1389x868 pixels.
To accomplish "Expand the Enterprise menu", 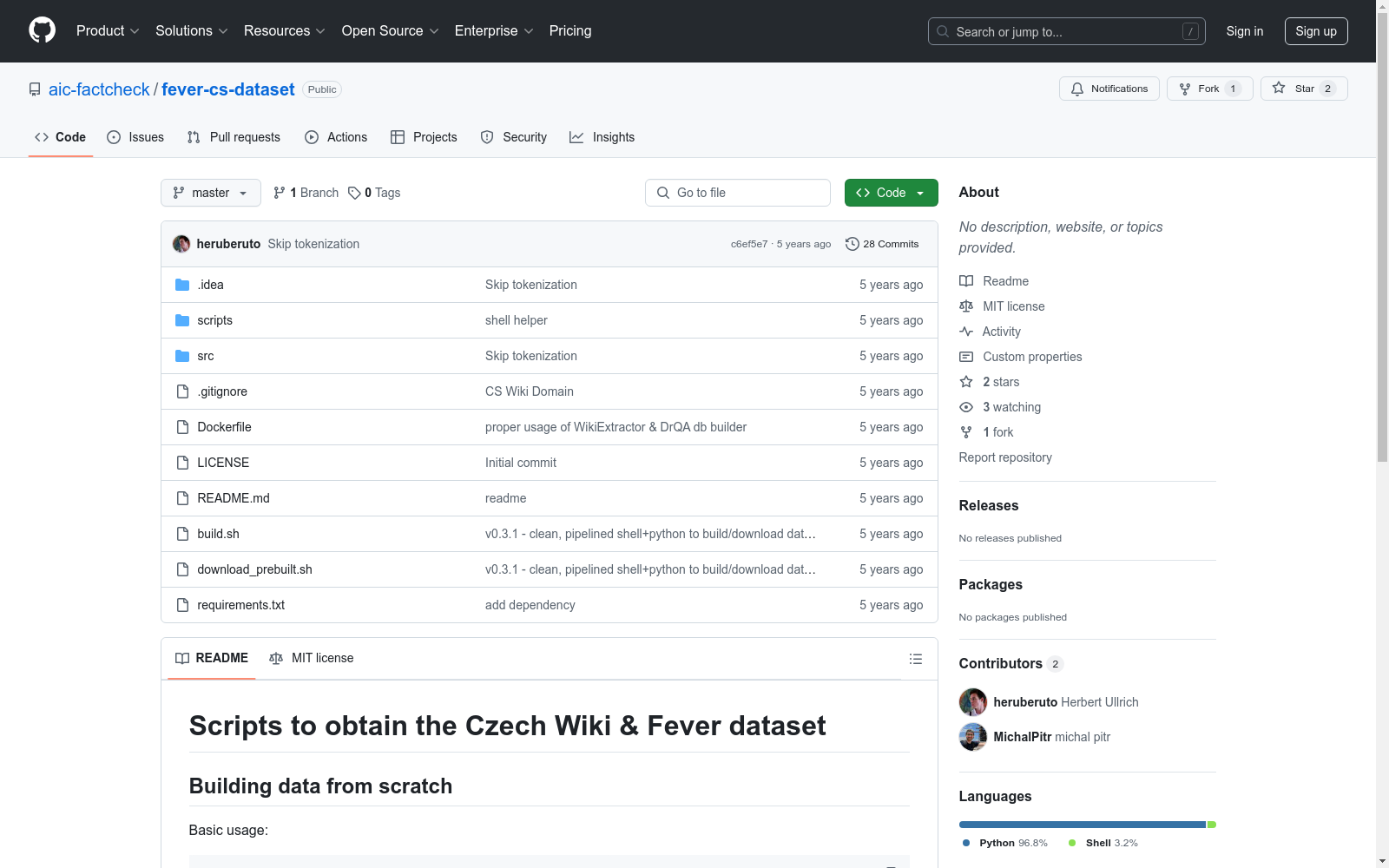I will coord(494,31).
